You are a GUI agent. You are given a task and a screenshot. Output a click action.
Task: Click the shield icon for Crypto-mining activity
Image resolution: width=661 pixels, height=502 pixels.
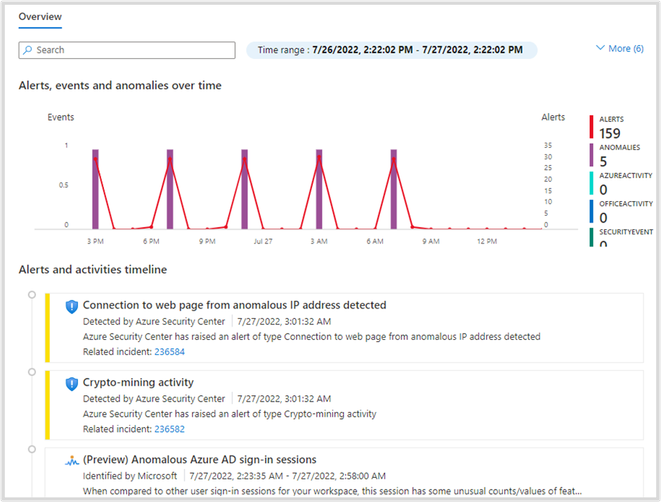pos(72,384)
